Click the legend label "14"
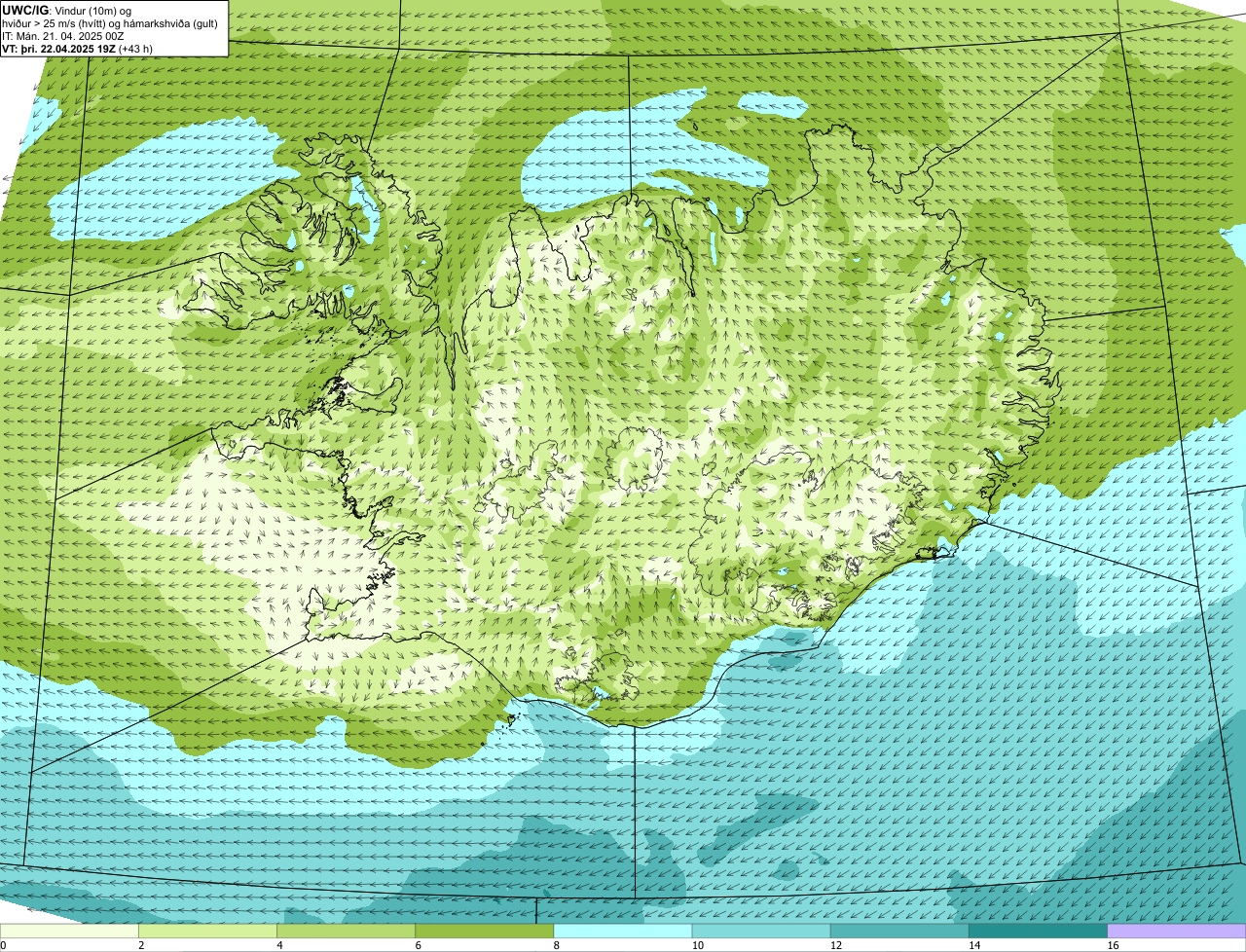Viewport: 1246px width, 952px height. (x=974, y=945)
